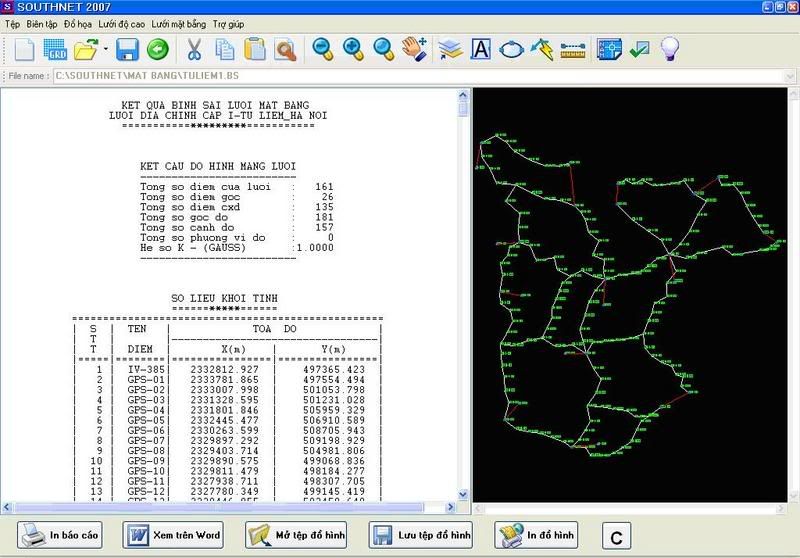Open the Lưới mặt bằng menu

pyautogui.click(x=179, y=24)
